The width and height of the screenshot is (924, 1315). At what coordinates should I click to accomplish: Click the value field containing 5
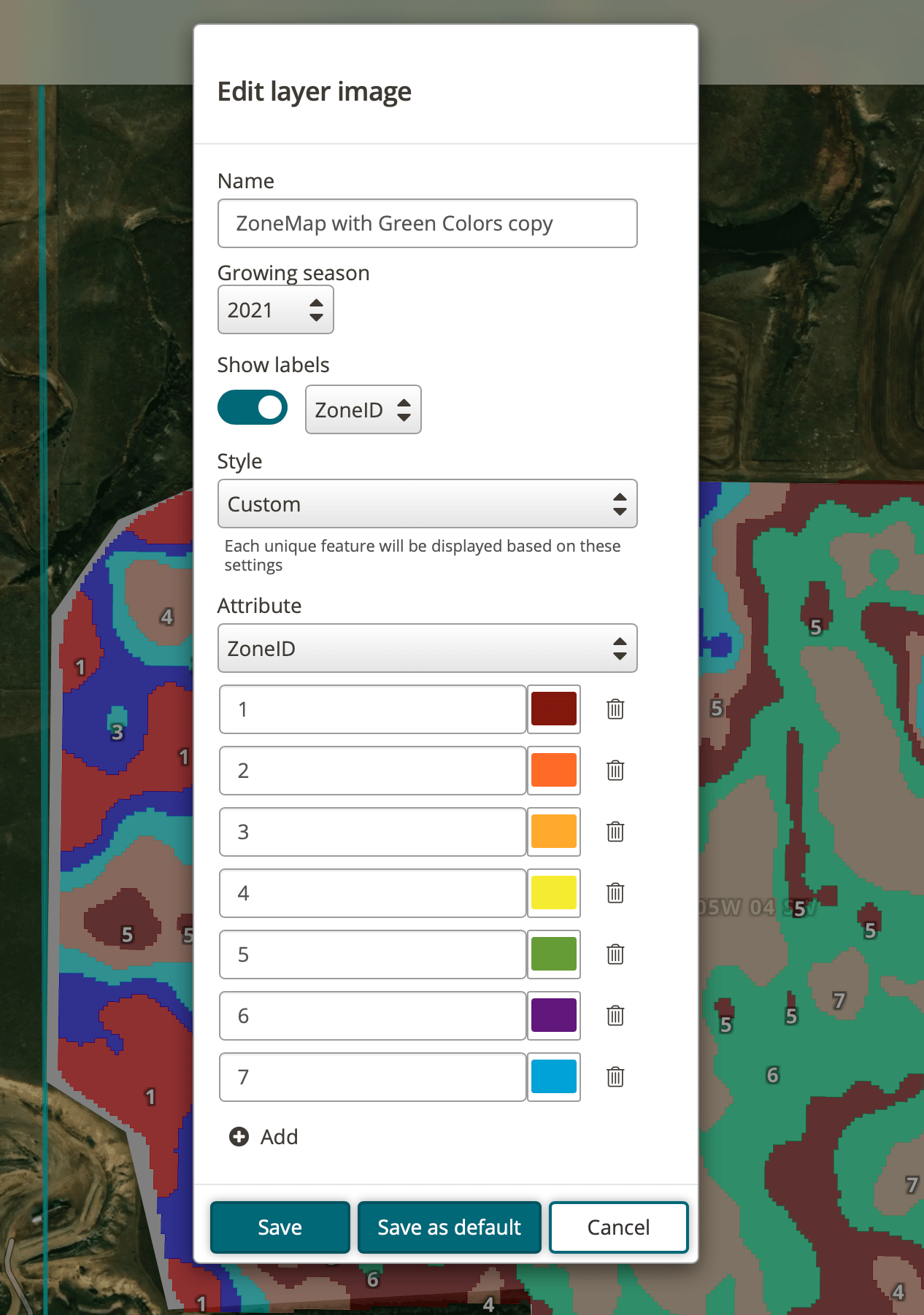[373, 955]
